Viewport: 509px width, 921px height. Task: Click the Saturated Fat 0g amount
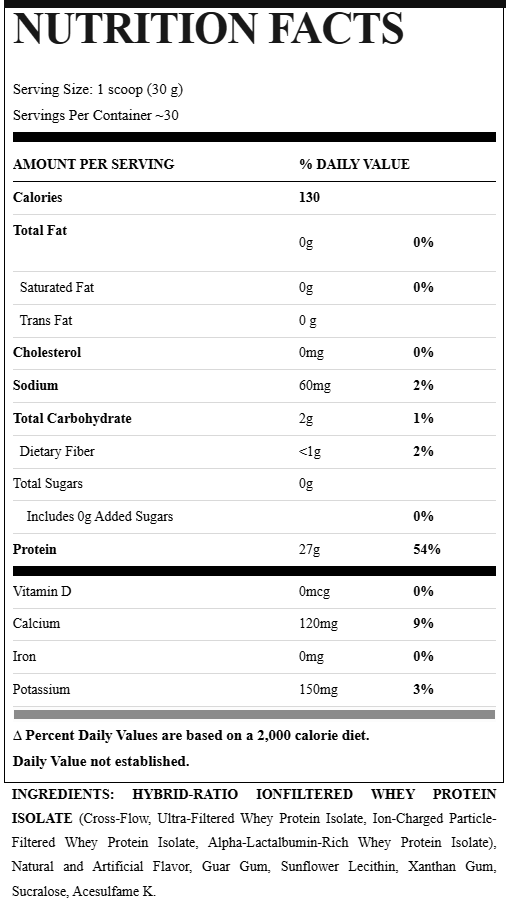pos(306,288)
